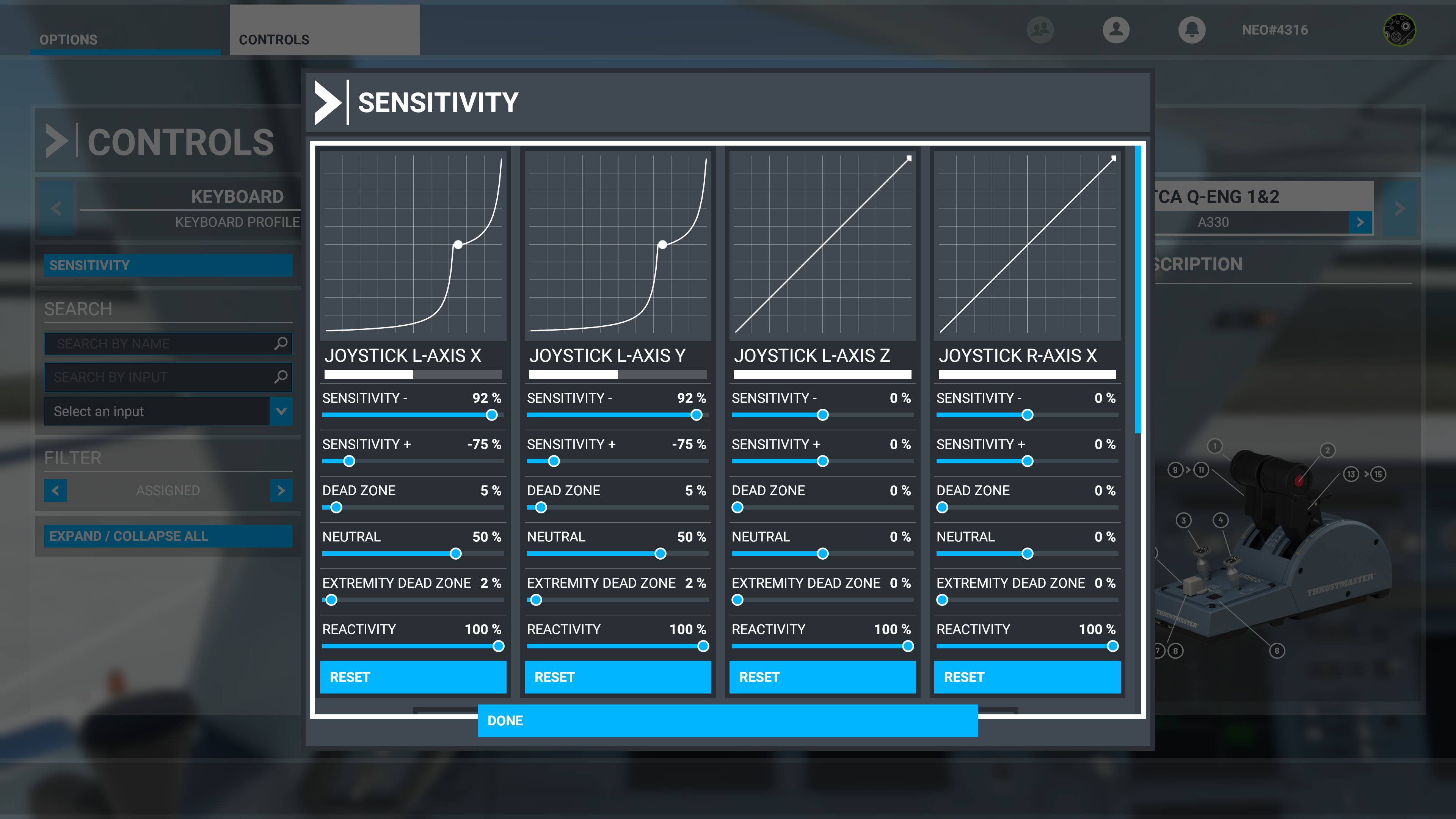Open the notifications bell icon
The width and height of the screenshot is (1456, 819).
pyautogui.click(x=1191, y=30)
